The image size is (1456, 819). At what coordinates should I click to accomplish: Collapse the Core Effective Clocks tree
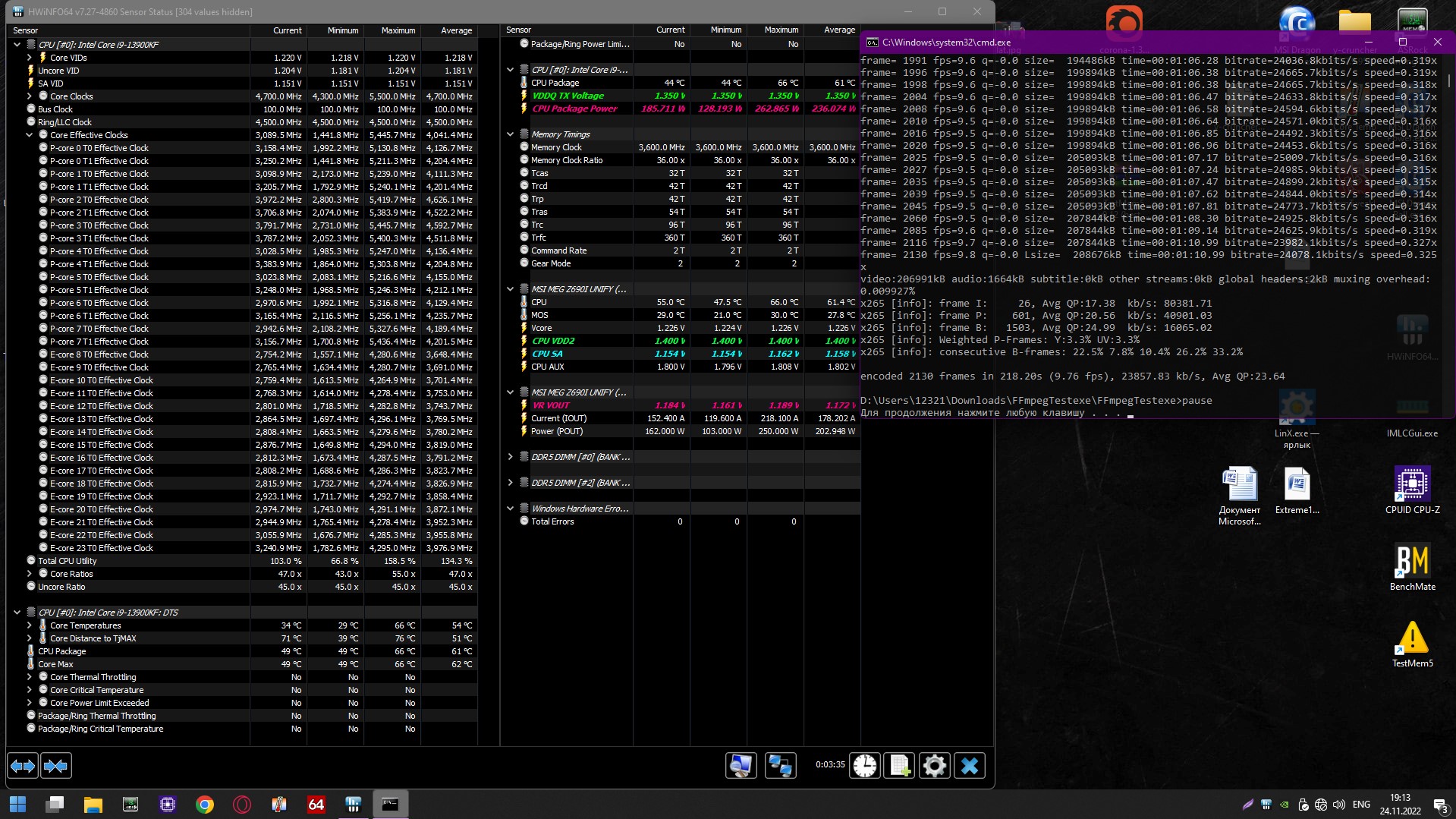[30, 135]
